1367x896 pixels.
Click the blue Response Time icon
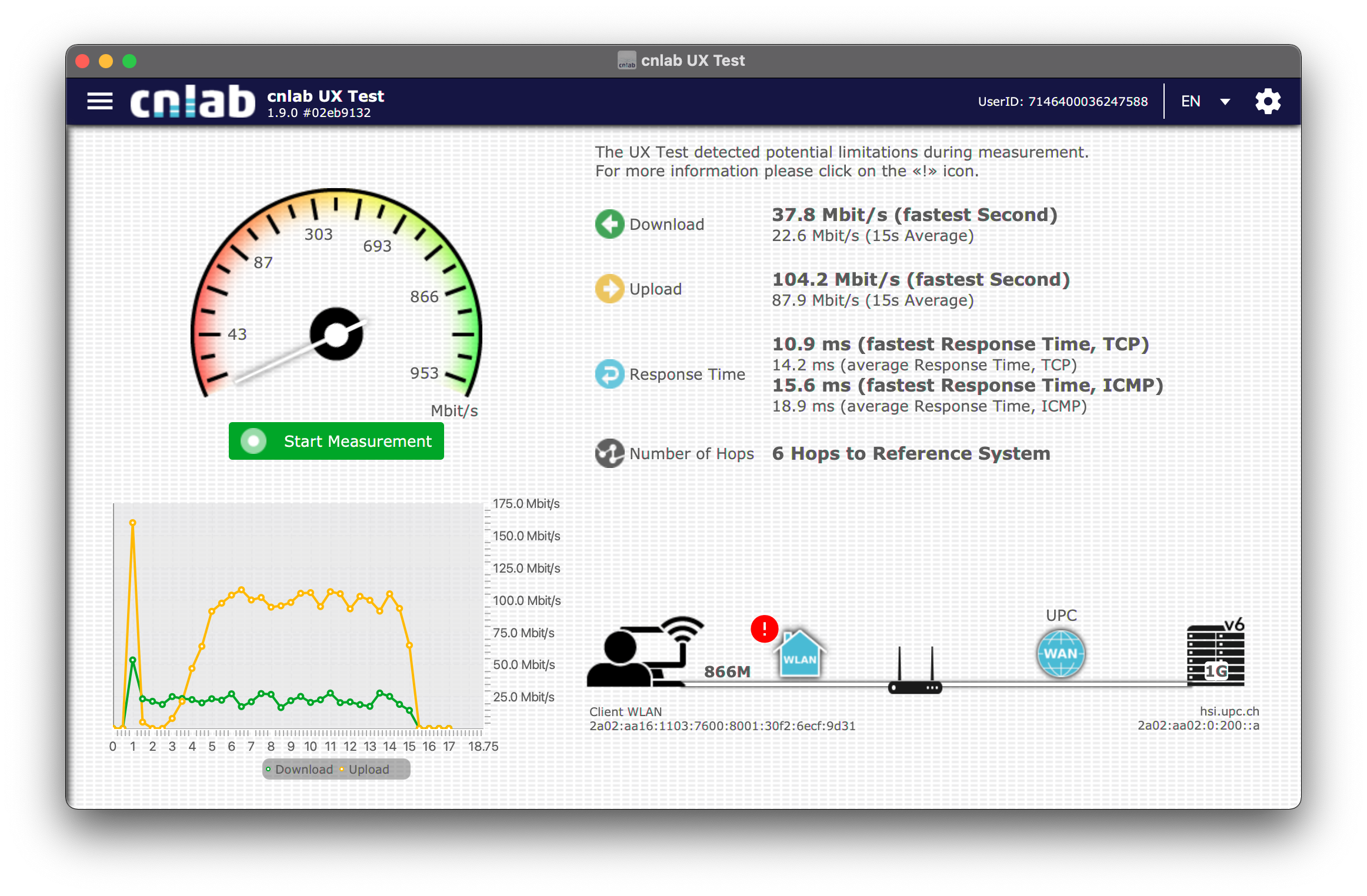(609, 375)
